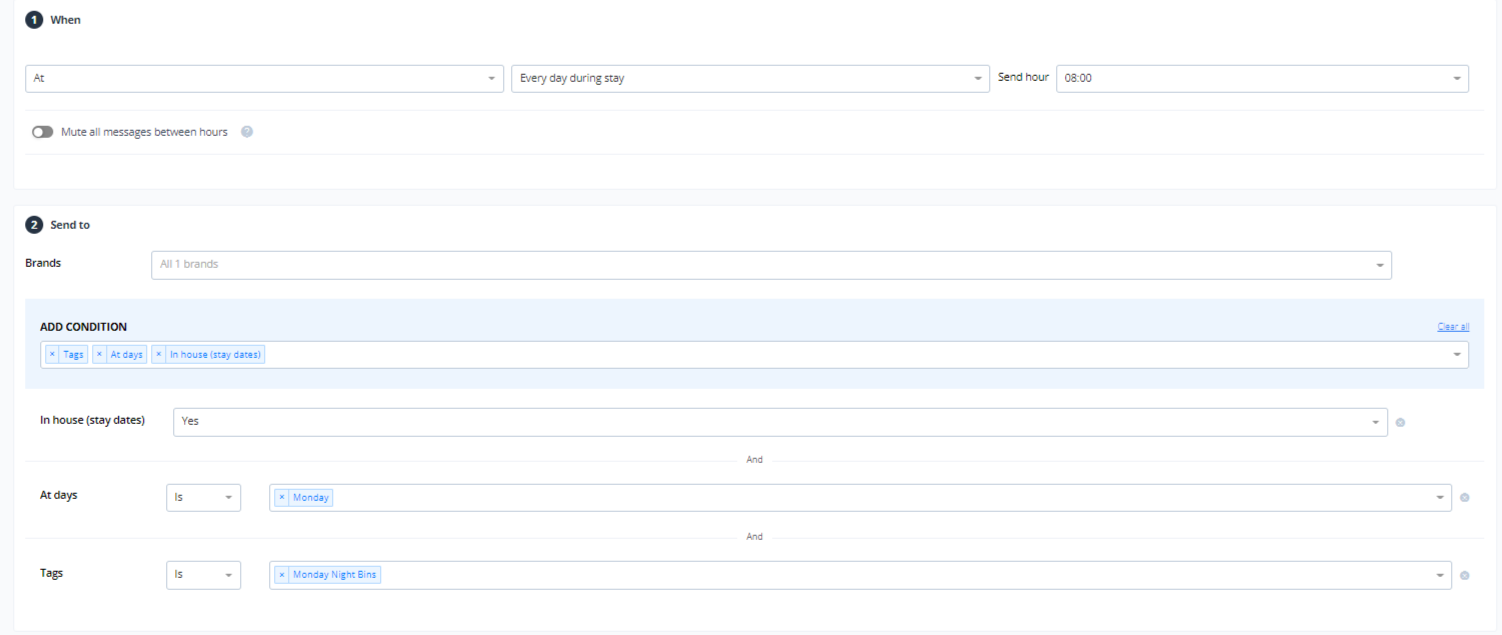Click the 'Send to' section heading
The image size is (1502, 635).
70,225
